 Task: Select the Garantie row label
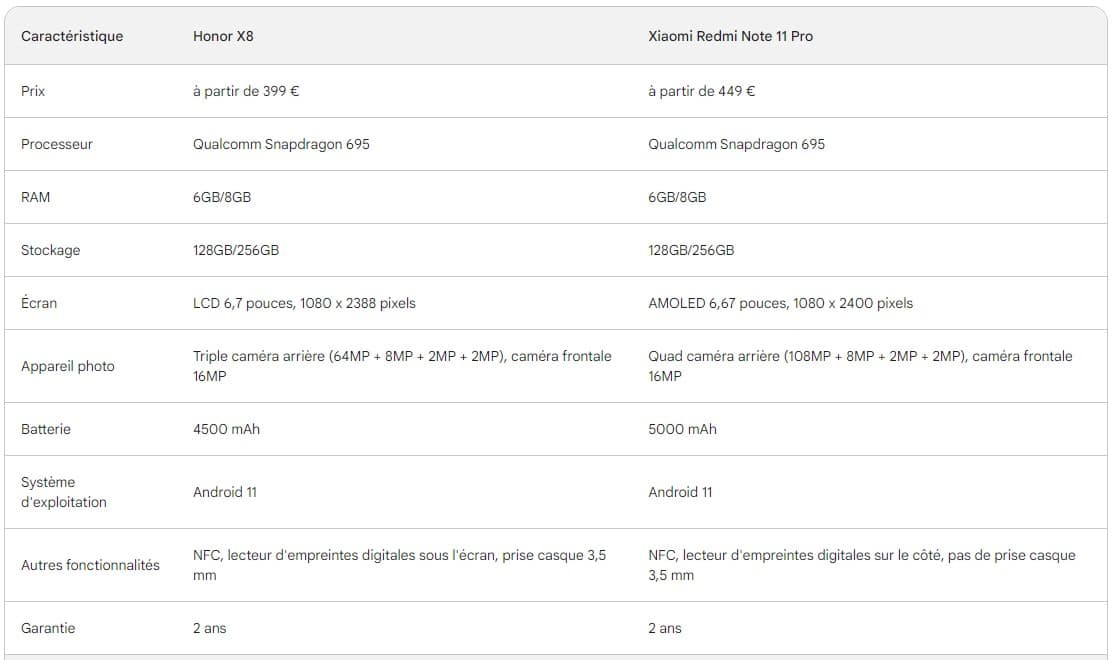pyautogui.click(x=48, y=628)
